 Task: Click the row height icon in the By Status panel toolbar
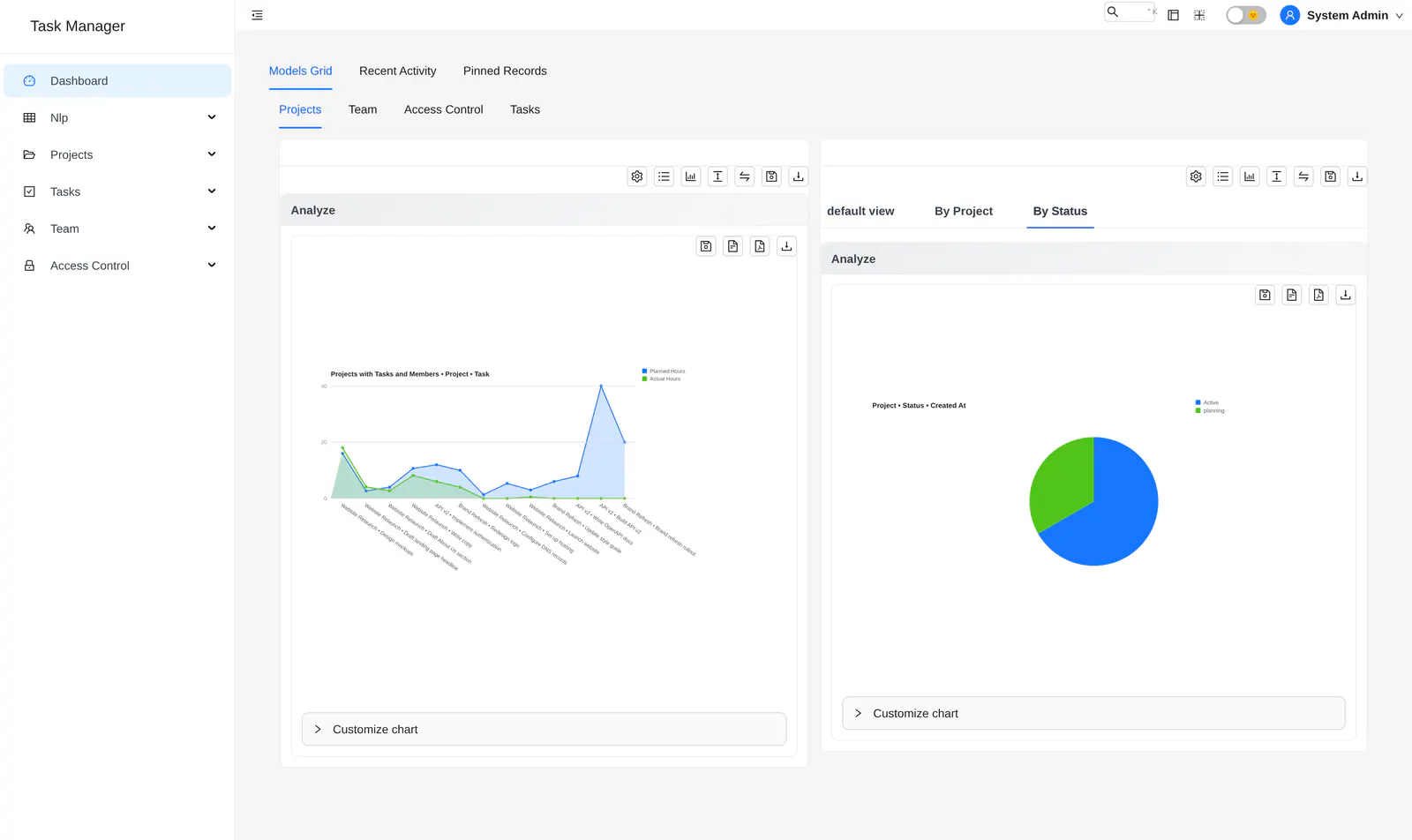[x=1276, y=176]
